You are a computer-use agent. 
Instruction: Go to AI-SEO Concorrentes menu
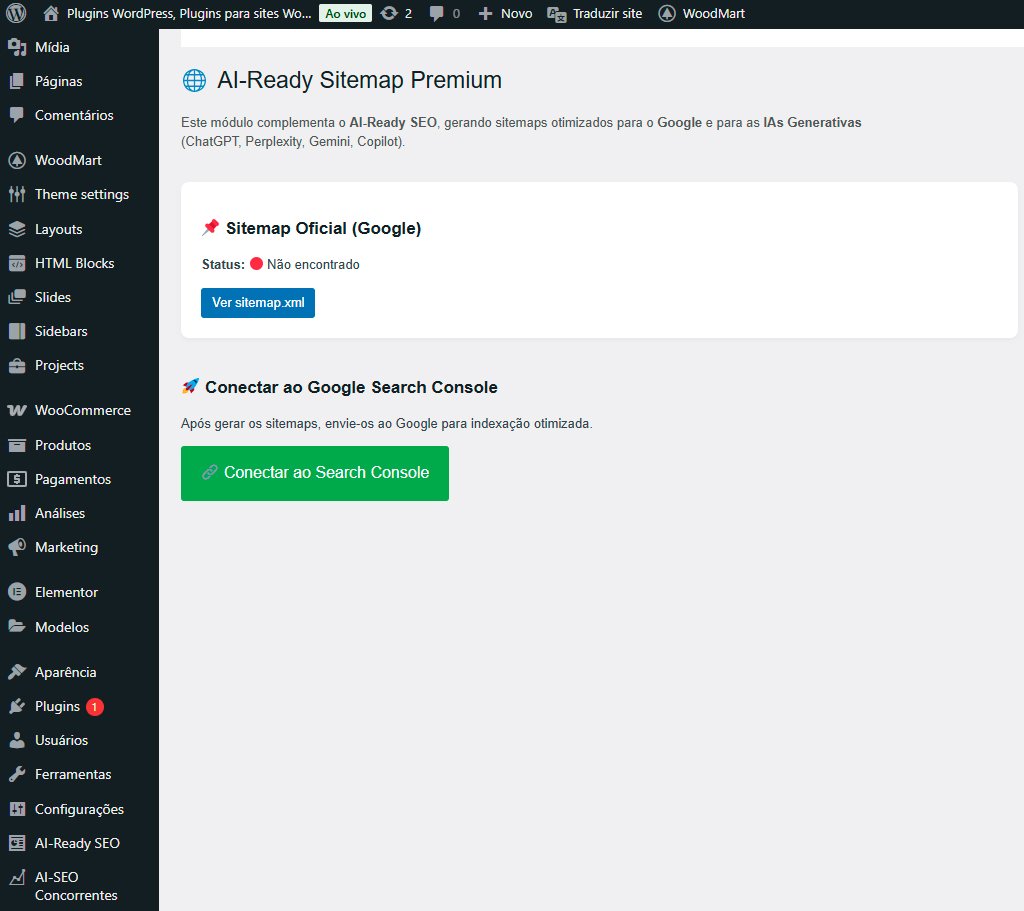tap(75, 886)
